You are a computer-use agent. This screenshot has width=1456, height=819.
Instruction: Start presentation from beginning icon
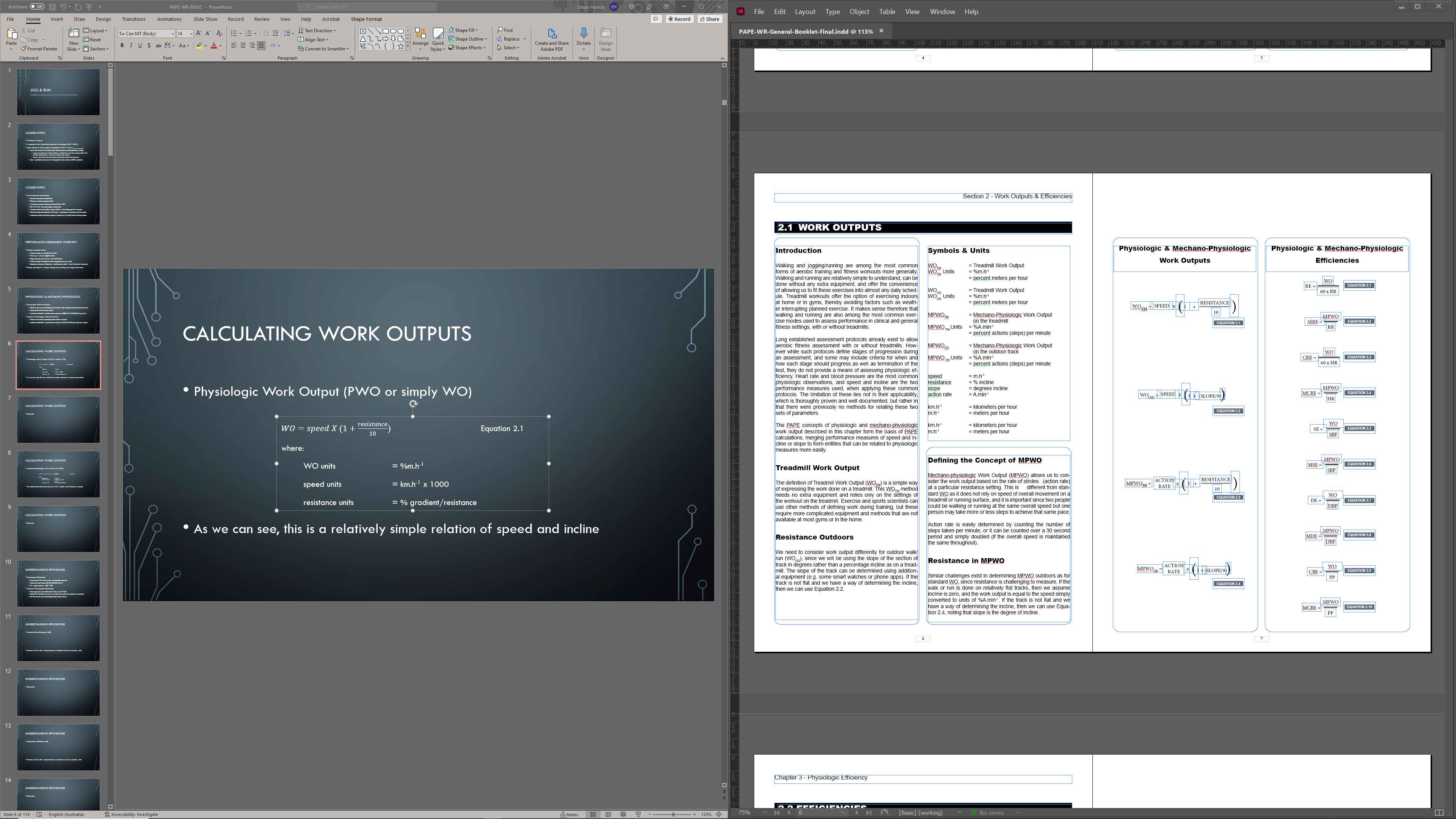point(89,7)
